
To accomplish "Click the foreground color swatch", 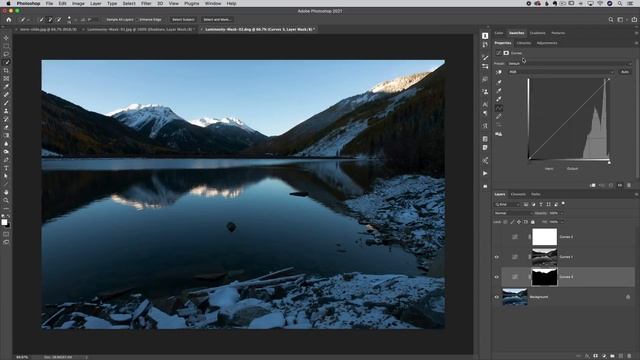I will tap(4, 222).
